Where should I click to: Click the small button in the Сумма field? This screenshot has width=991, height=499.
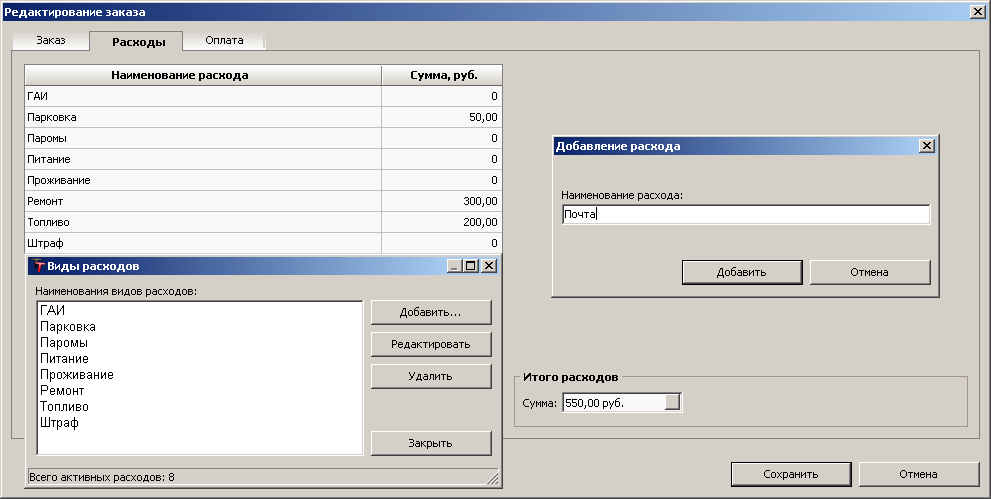click(672, 402)
